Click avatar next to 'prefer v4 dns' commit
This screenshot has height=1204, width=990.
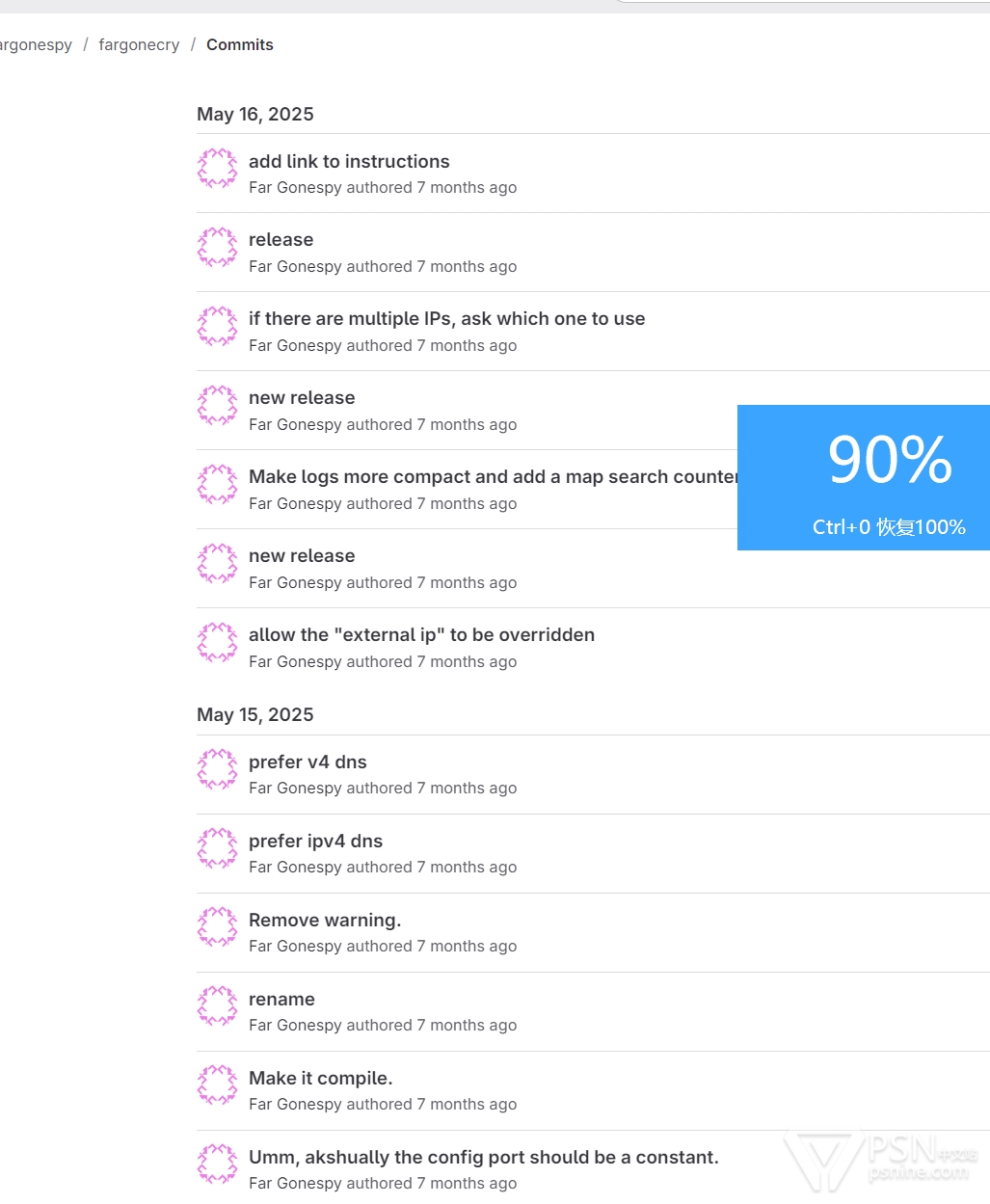tap(217, 770)
